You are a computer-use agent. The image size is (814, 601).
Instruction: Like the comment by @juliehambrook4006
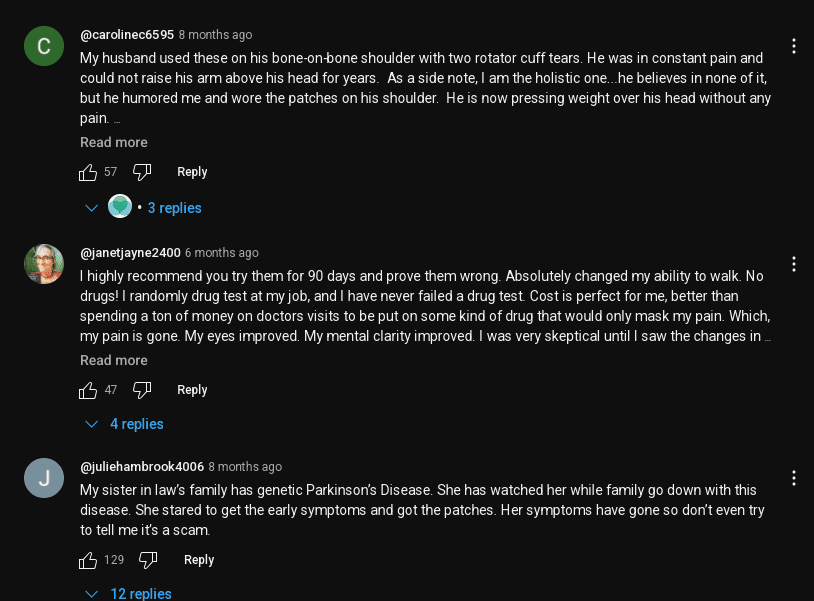coord(88,560)
